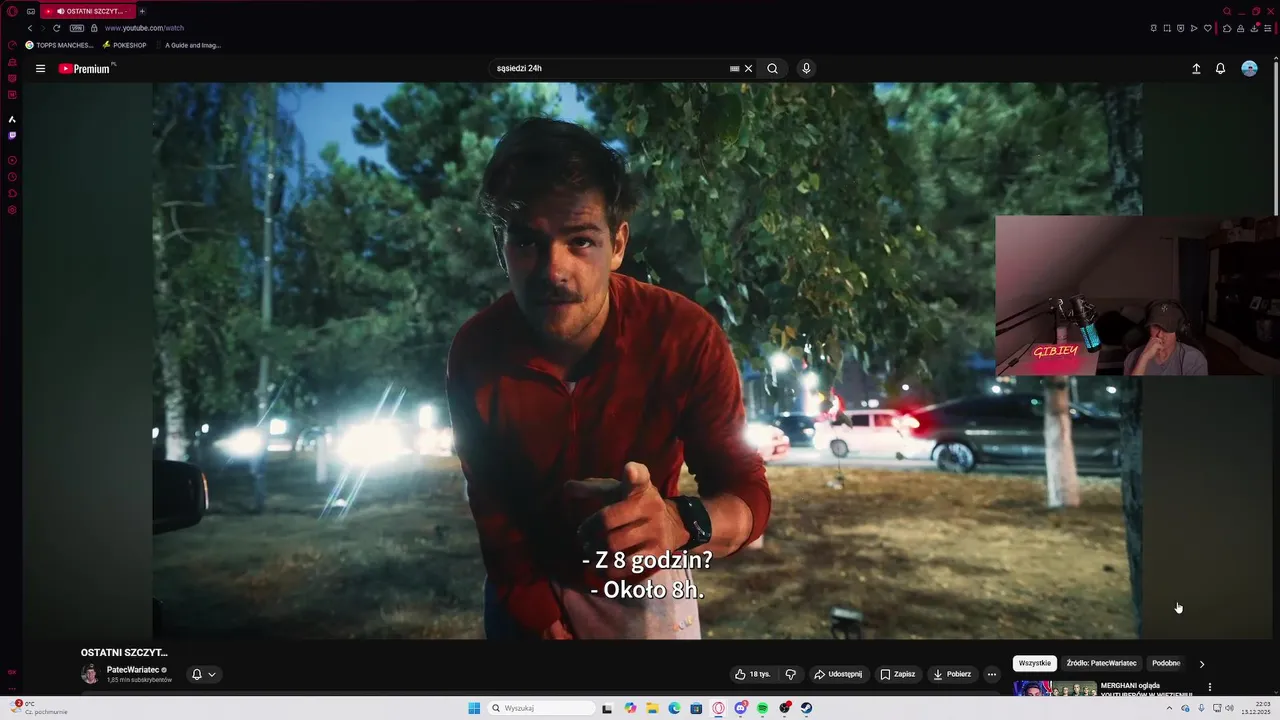Open the three-dot more actions menu

coord(991,674)
